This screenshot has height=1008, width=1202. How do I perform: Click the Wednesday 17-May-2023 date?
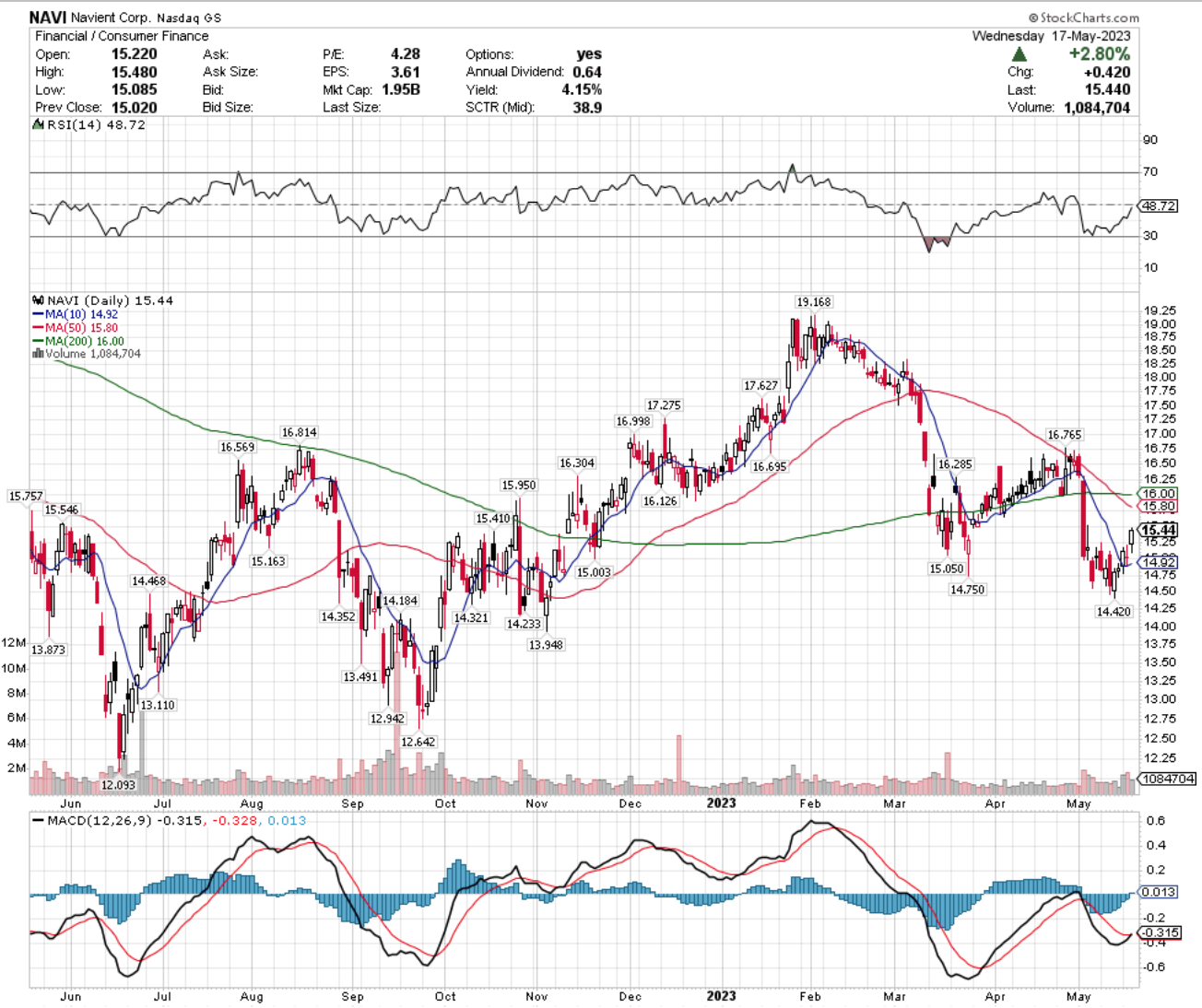point(1051,36)
